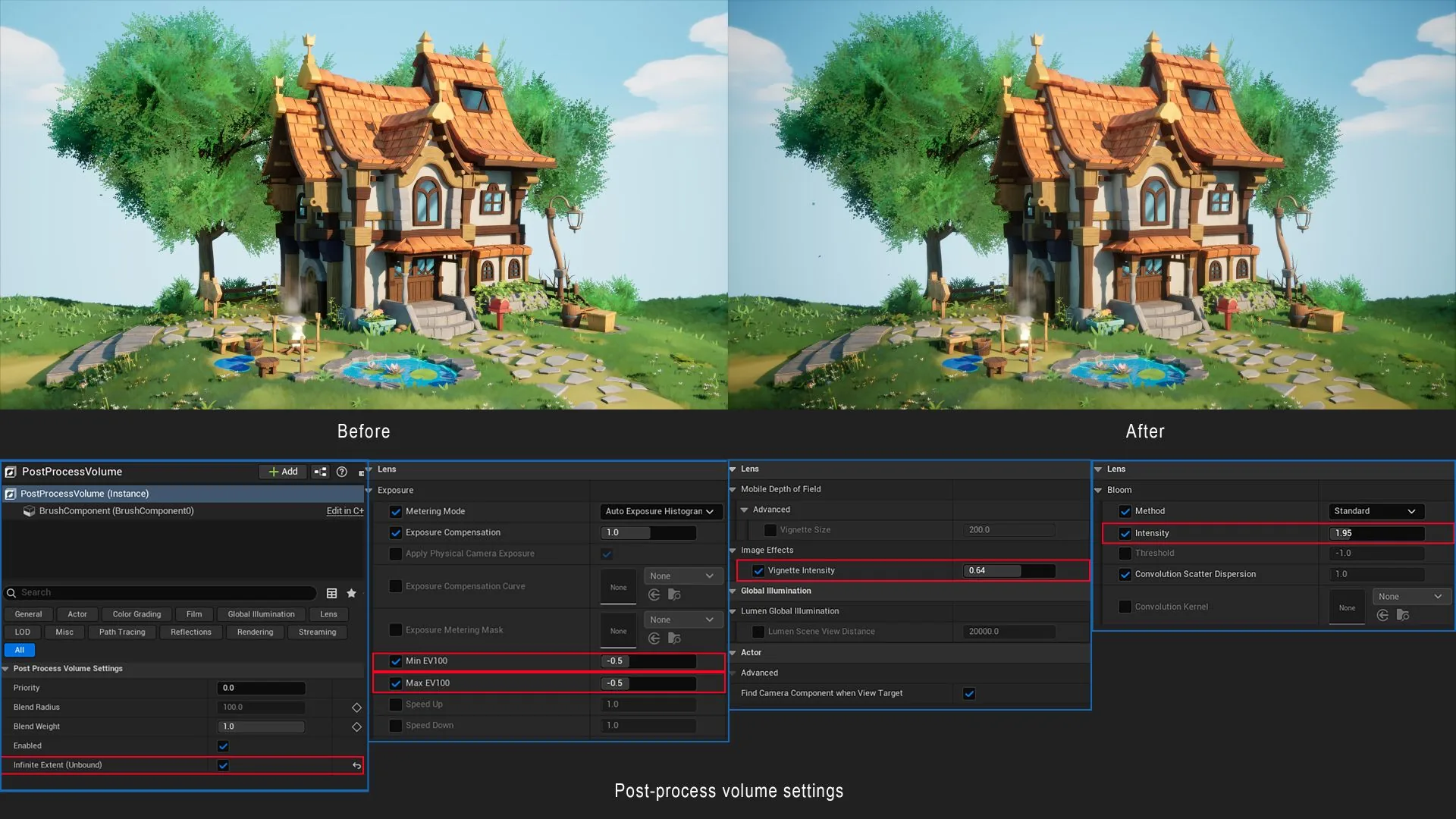This screenshot has height=819, width=1456.
Task: Browse to Exposure Metering Mask asset in content browser
Action: click(674, 639)
